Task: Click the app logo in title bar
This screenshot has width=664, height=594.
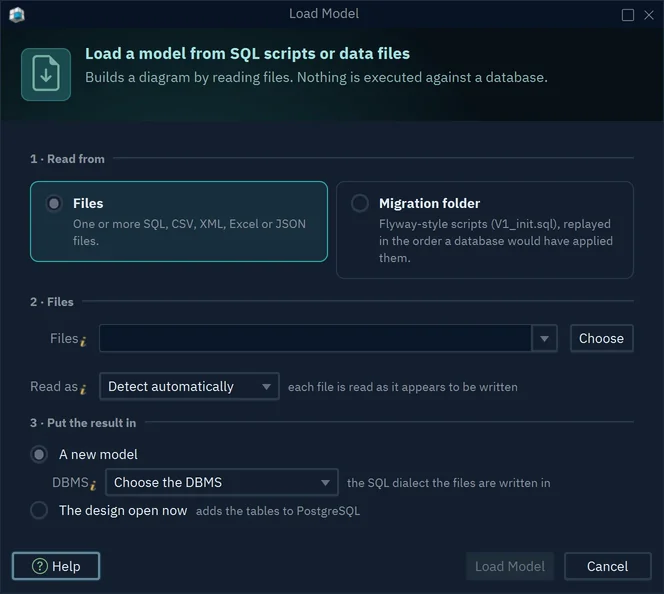Action: coord(17,14)
